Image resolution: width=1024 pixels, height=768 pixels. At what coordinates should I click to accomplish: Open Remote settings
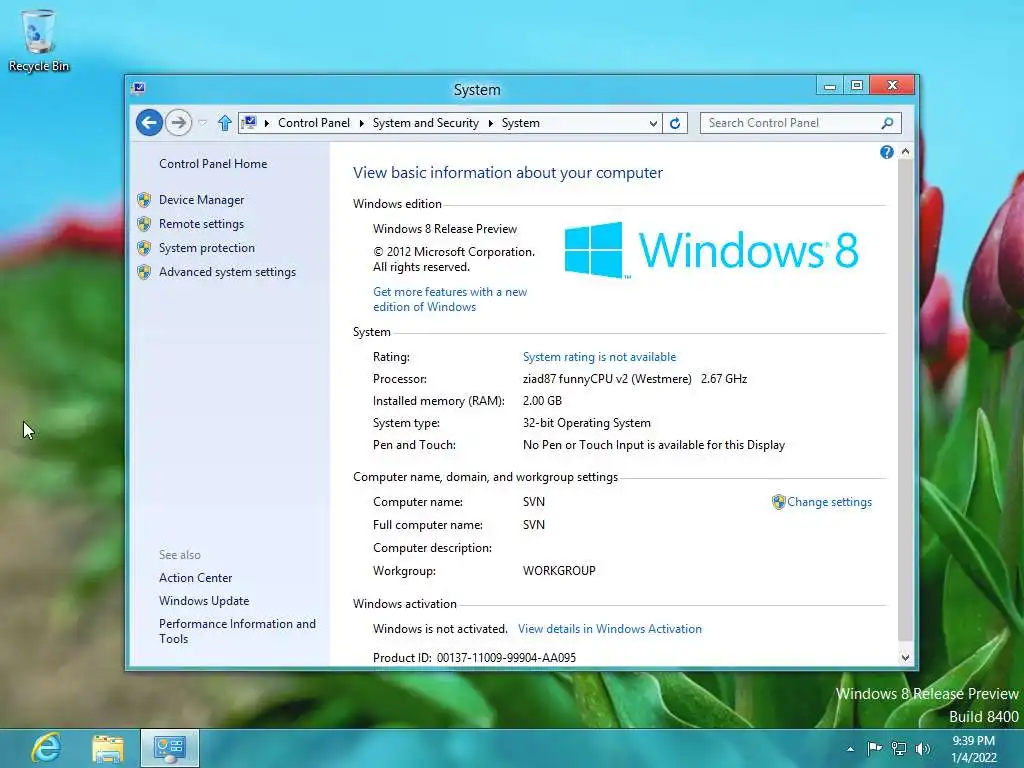[201, 224]
